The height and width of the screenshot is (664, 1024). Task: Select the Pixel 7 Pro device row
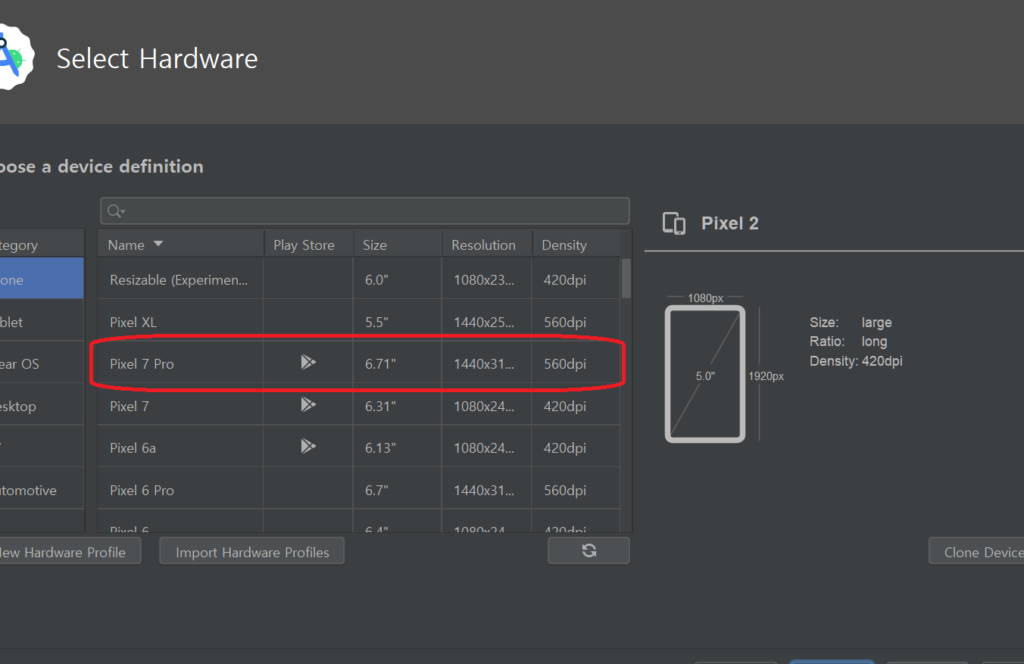359,364
